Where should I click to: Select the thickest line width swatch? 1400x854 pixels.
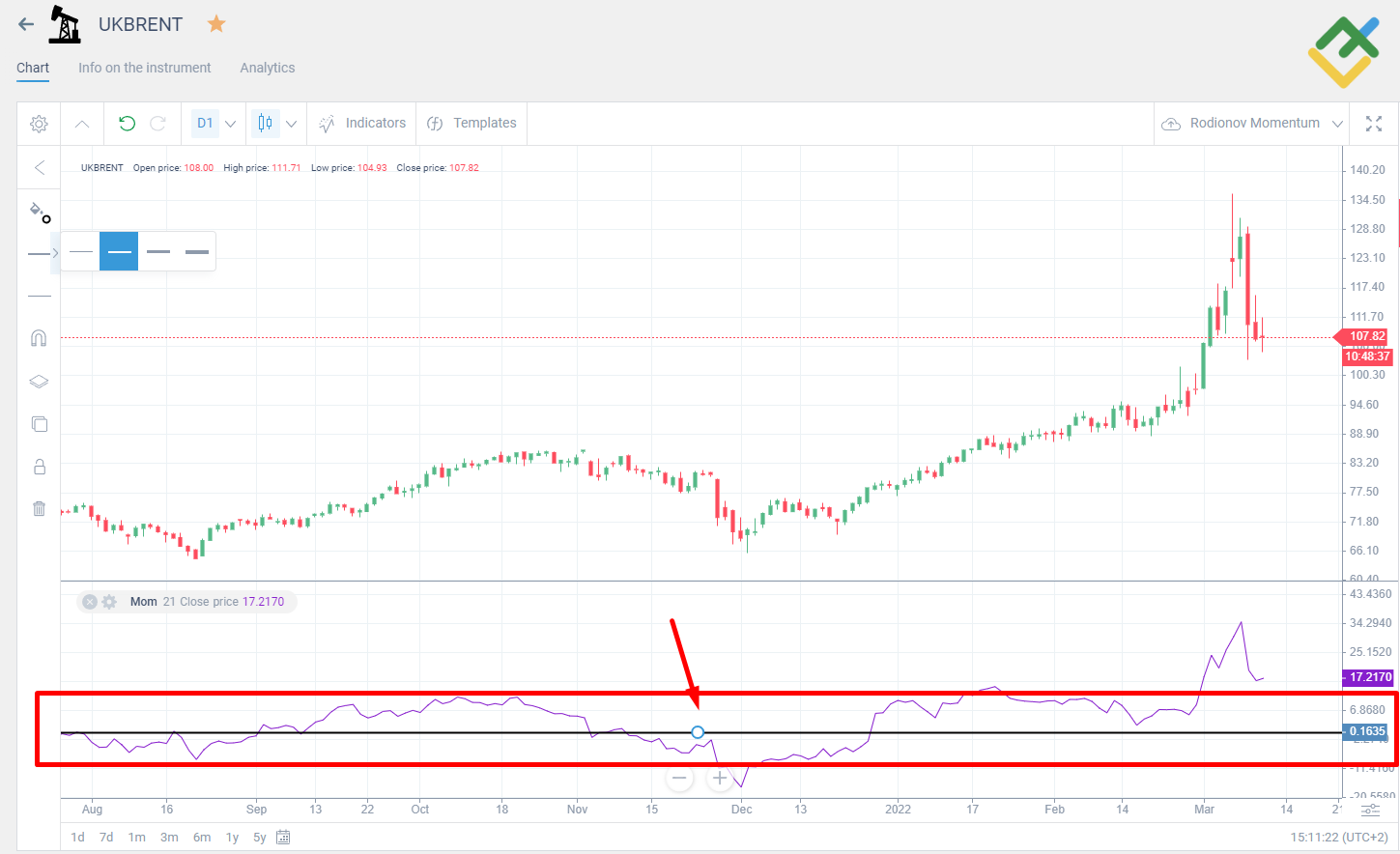tap(197, 251)
